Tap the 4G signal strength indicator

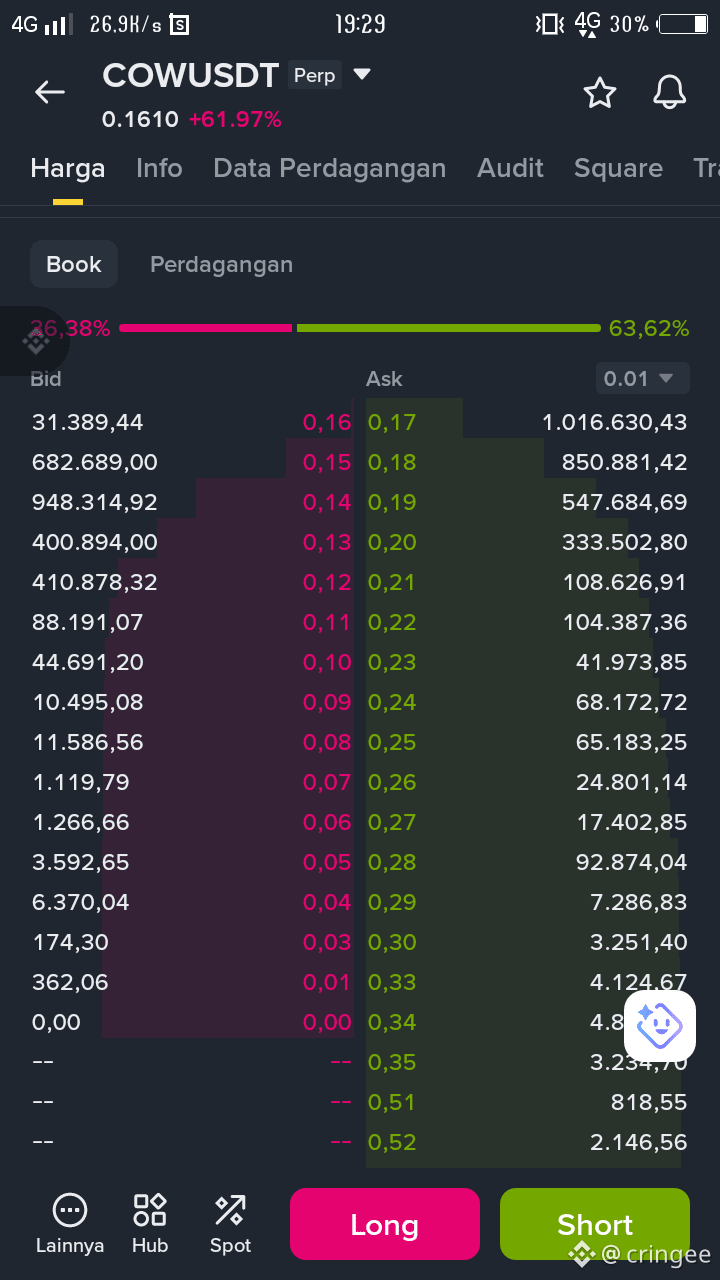pyautogui.click(x=41, y=24)
